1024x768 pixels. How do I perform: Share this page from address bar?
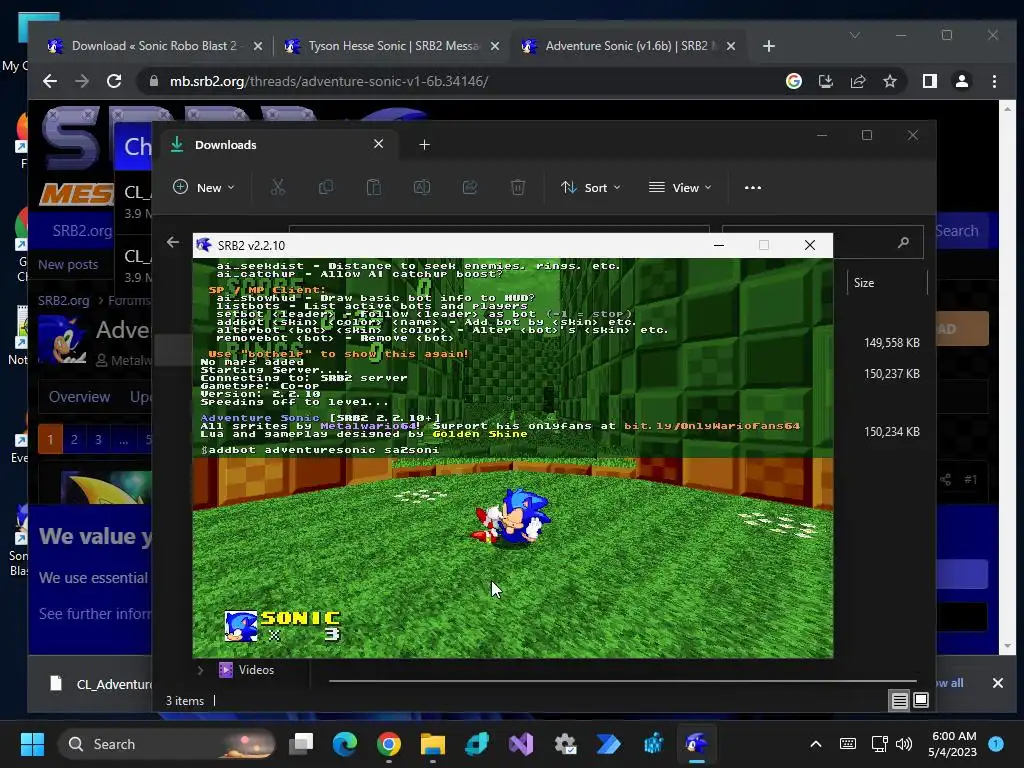(857, 81)
